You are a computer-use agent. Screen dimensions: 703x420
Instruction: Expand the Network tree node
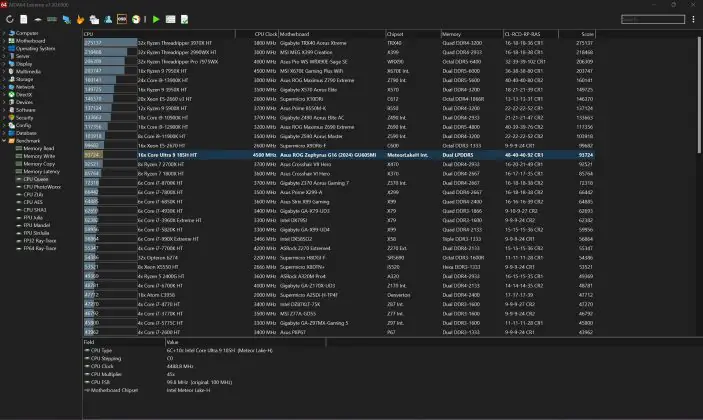(x=4, y=87)
